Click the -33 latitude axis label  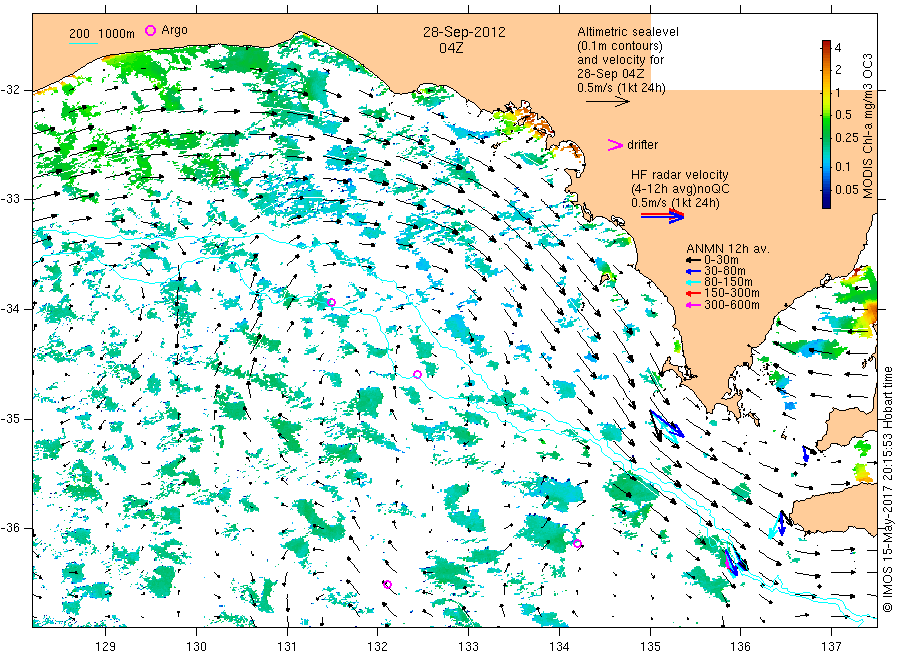point(10,199)
